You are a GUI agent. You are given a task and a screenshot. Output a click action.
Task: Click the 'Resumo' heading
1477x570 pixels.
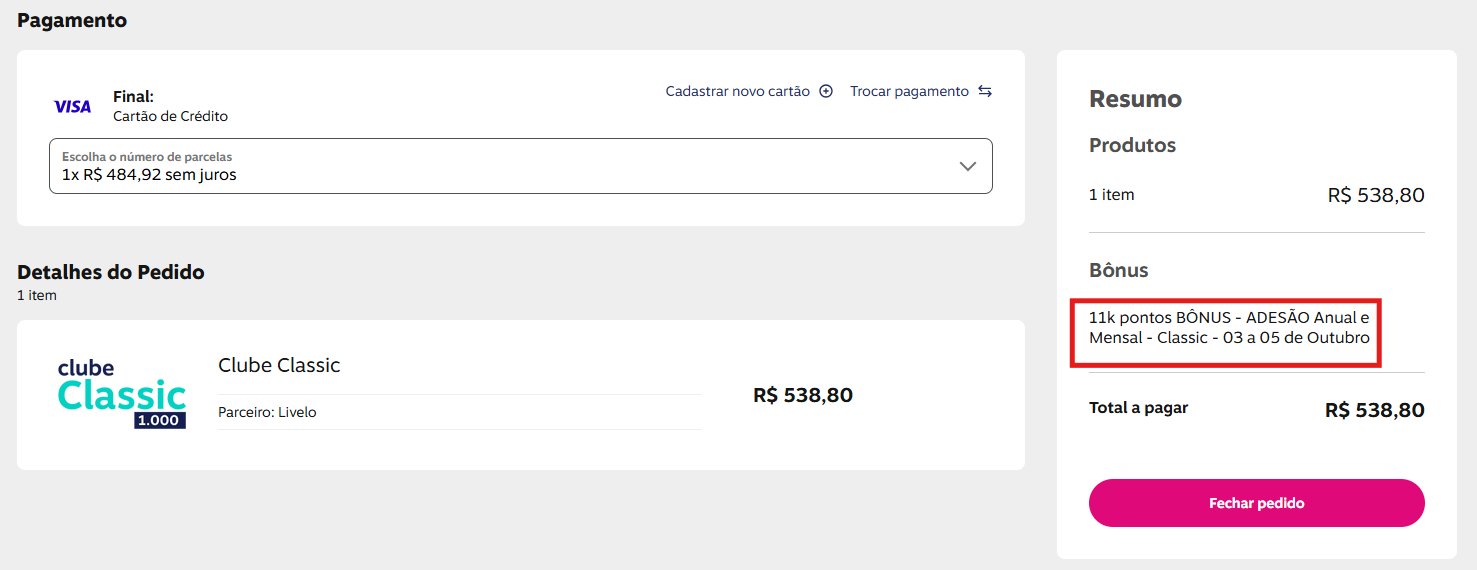point(1135,99)
